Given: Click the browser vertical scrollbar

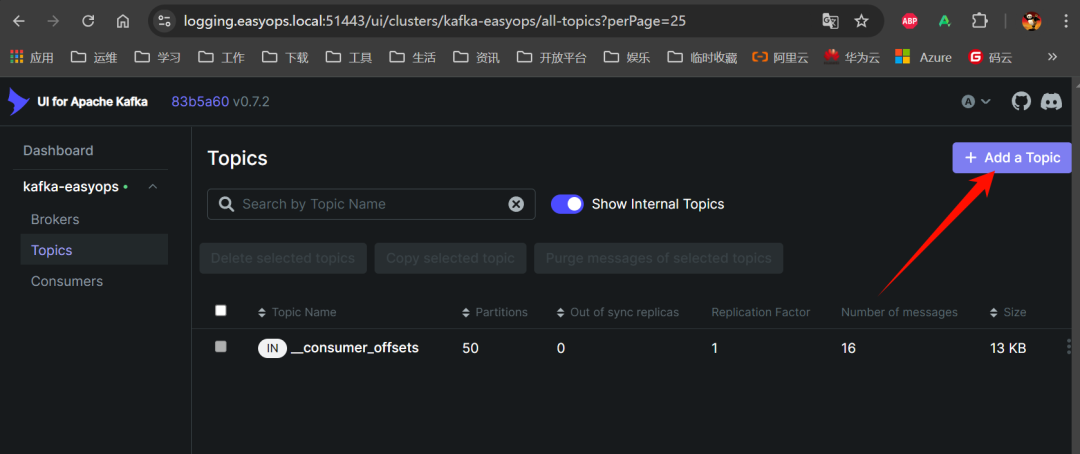Looking at the screenshot, I should 1076,265.
